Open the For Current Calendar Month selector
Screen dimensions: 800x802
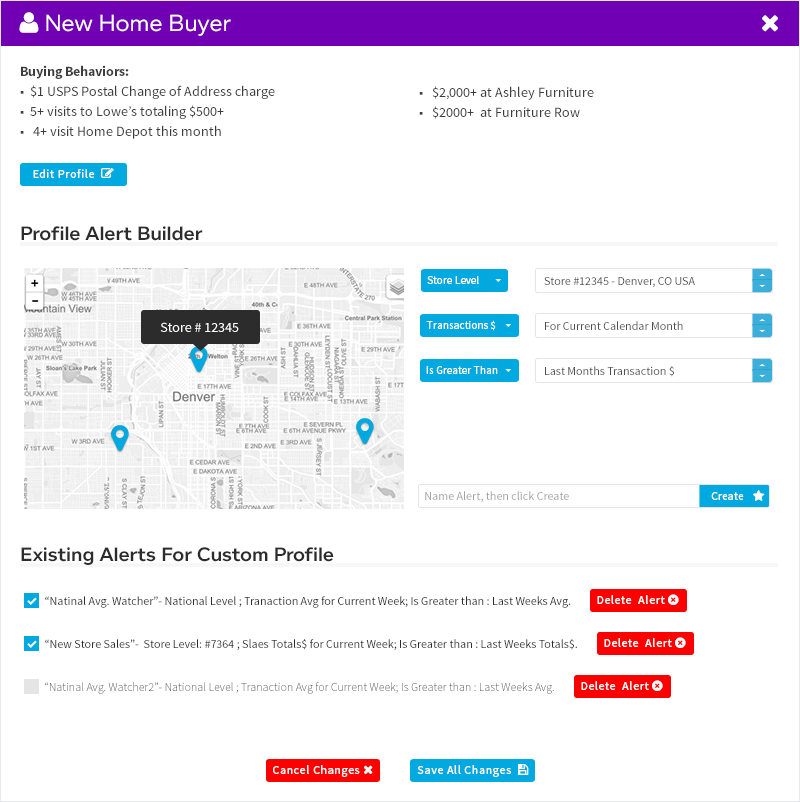pos(654,326)
